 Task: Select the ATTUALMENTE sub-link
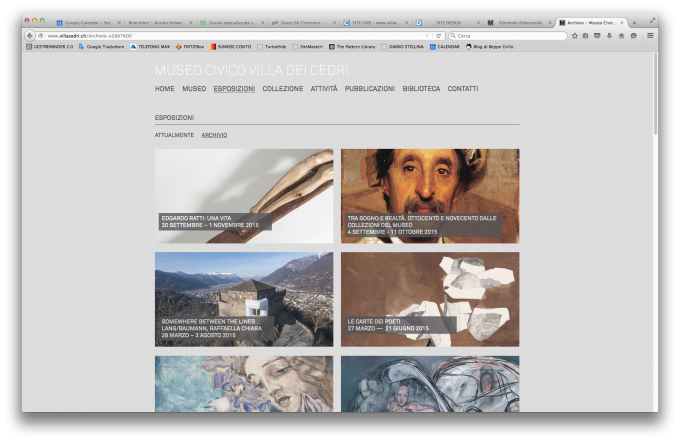tap(174, 135)
